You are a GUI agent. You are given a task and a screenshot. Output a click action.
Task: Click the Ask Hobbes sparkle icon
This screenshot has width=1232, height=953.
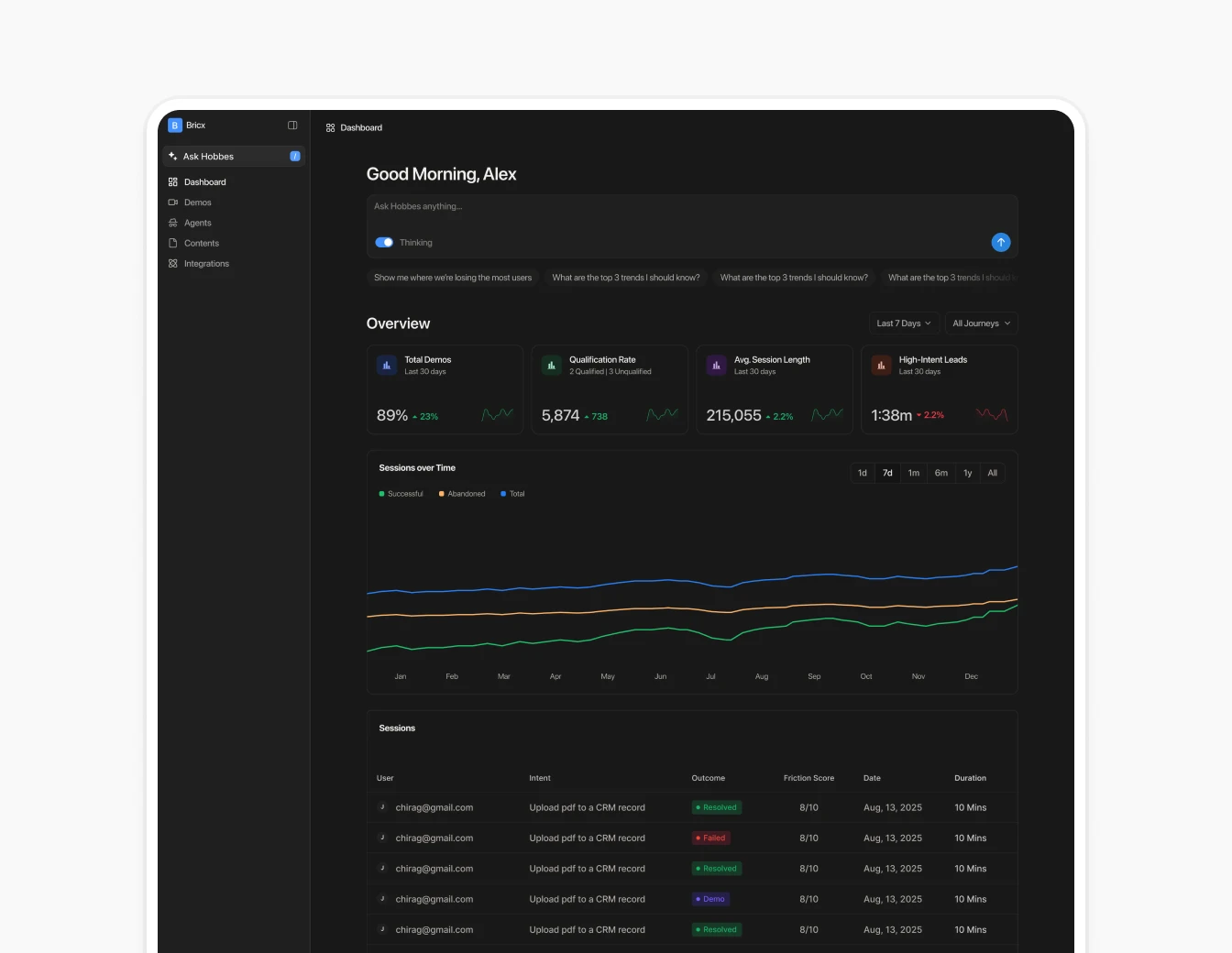(x=172, y=156)
